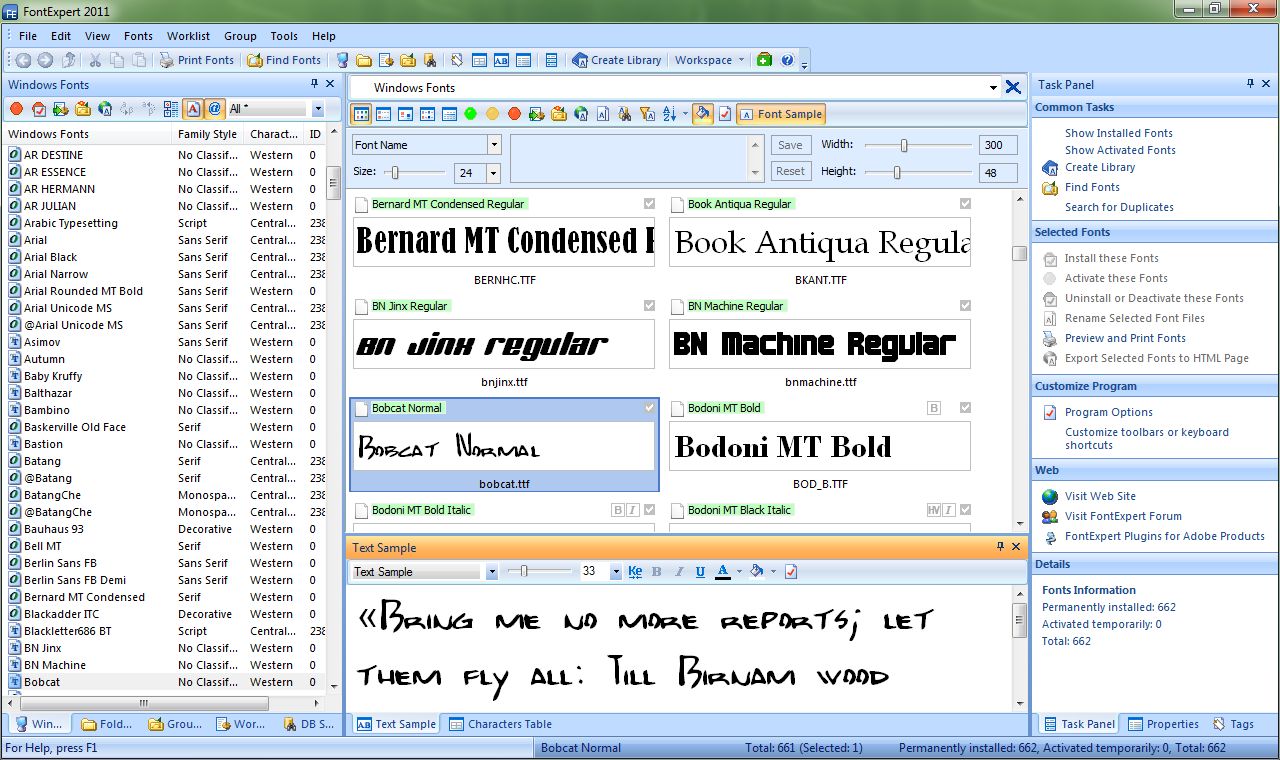Viewport: 1280px width, 760px height.
Task: Click the kerning Ke icon in Text Sample toolbar
Action: (x=635, y=572)
